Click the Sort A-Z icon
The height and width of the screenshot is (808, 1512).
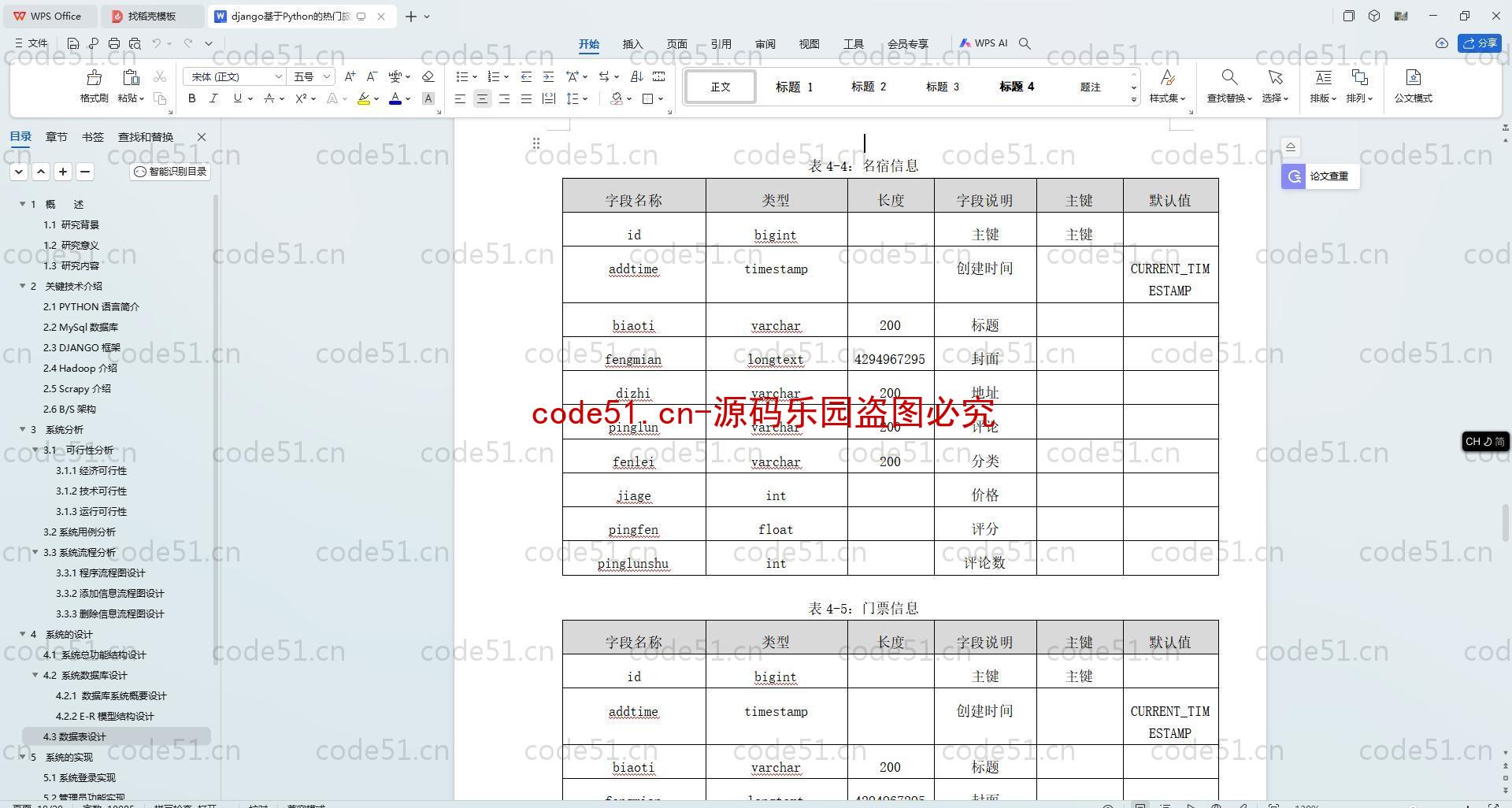coord(637,76)
